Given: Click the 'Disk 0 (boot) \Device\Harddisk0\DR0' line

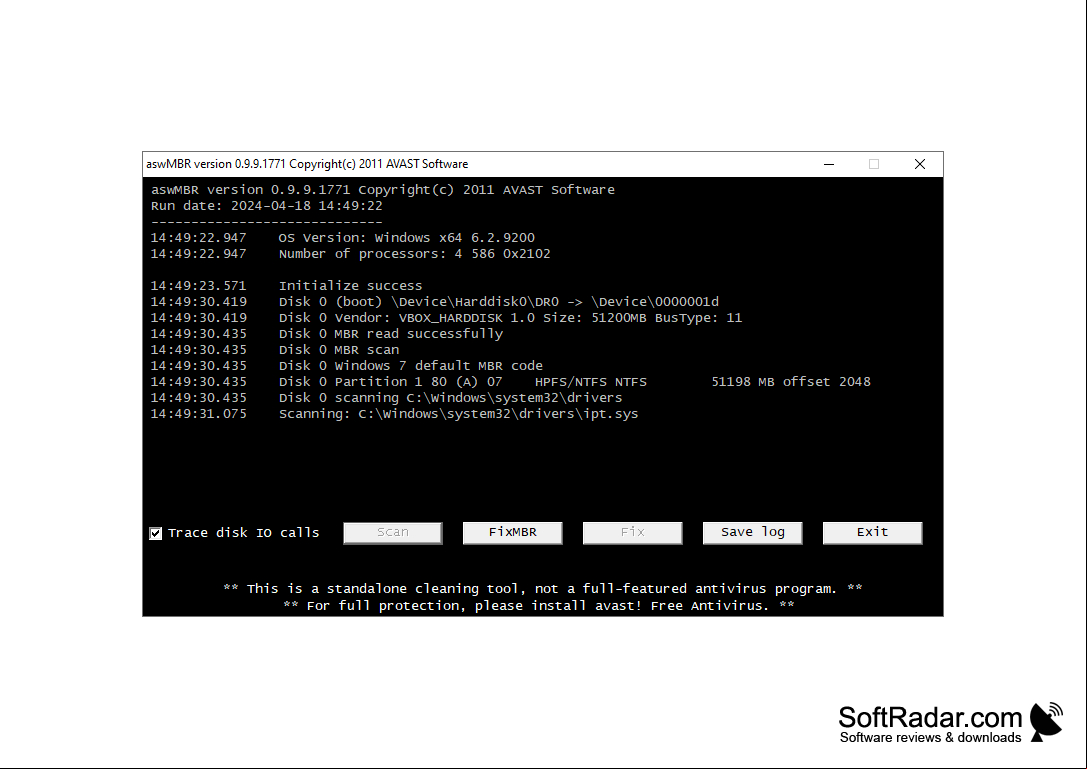Looking at the screenshot, I should click(x=435, y=302).
